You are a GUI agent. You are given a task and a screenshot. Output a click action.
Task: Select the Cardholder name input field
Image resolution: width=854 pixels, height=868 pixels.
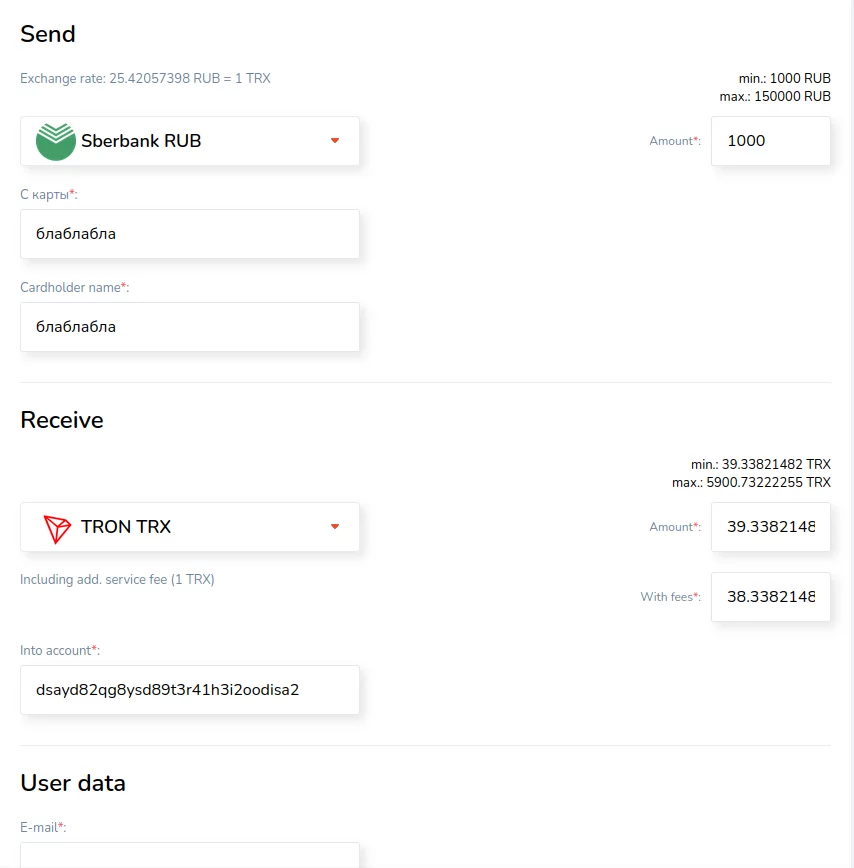(190, 327)
